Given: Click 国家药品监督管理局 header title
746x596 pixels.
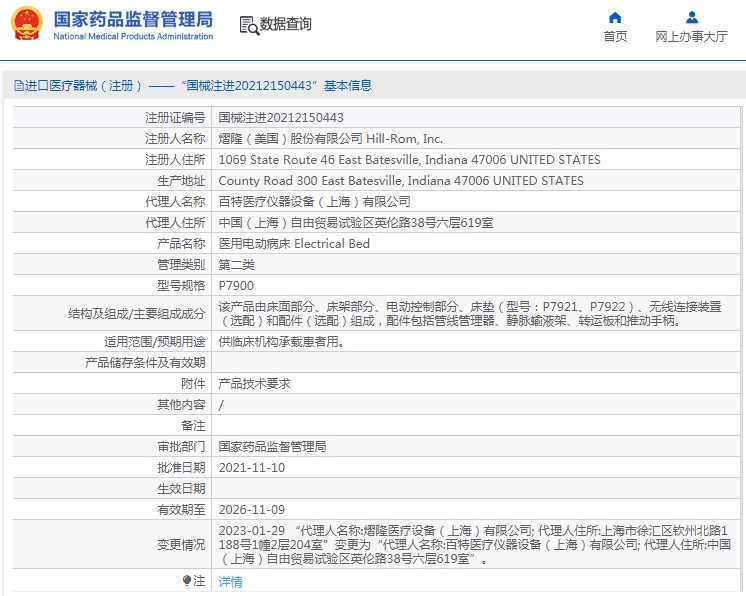Looking at the screenshot, I should click(x=133, y=20).
